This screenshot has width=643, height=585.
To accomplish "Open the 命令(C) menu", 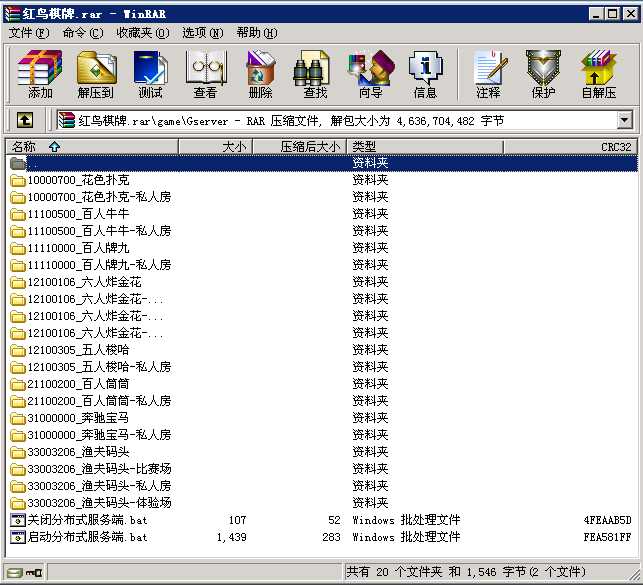I will [83, 33].
